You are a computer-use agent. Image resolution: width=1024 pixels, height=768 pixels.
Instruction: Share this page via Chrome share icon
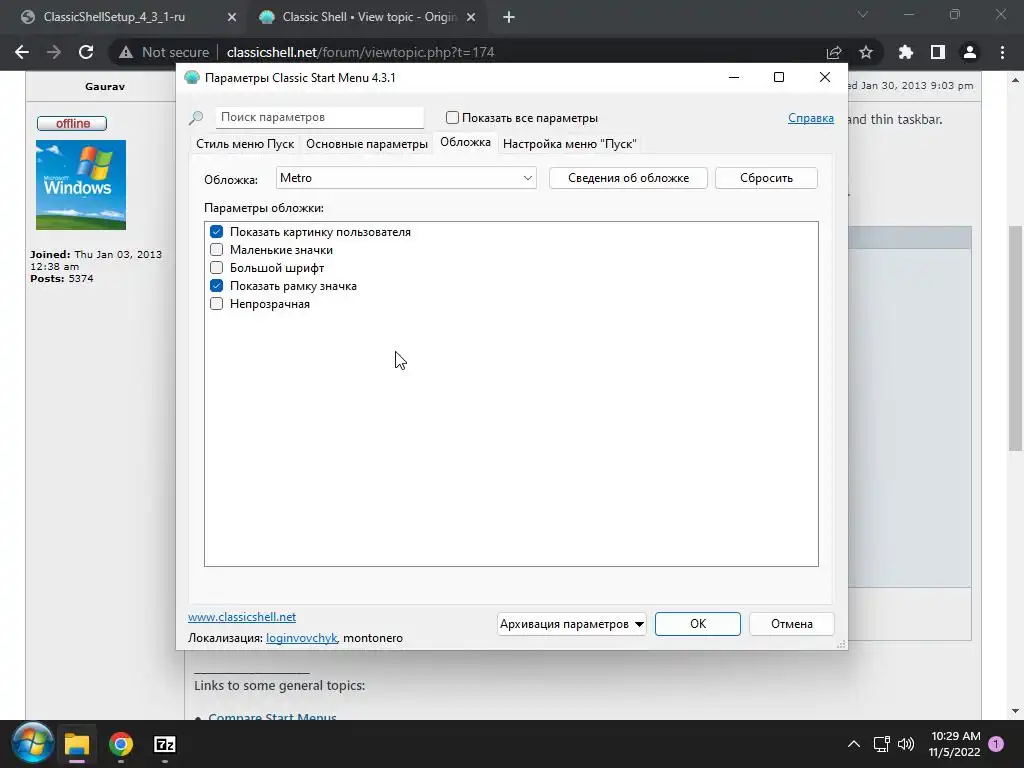tap(834, 52)
